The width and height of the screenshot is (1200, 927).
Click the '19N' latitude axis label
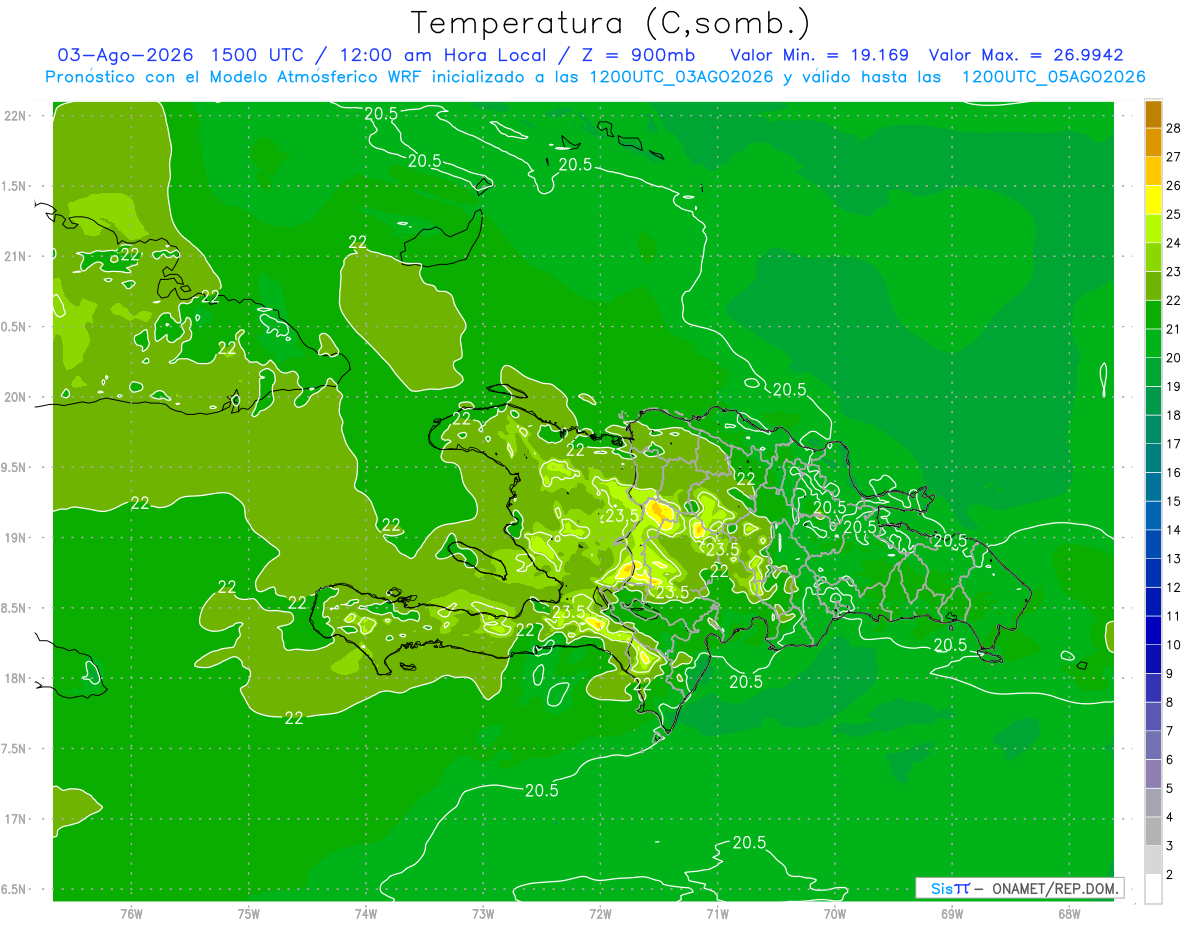14,537
